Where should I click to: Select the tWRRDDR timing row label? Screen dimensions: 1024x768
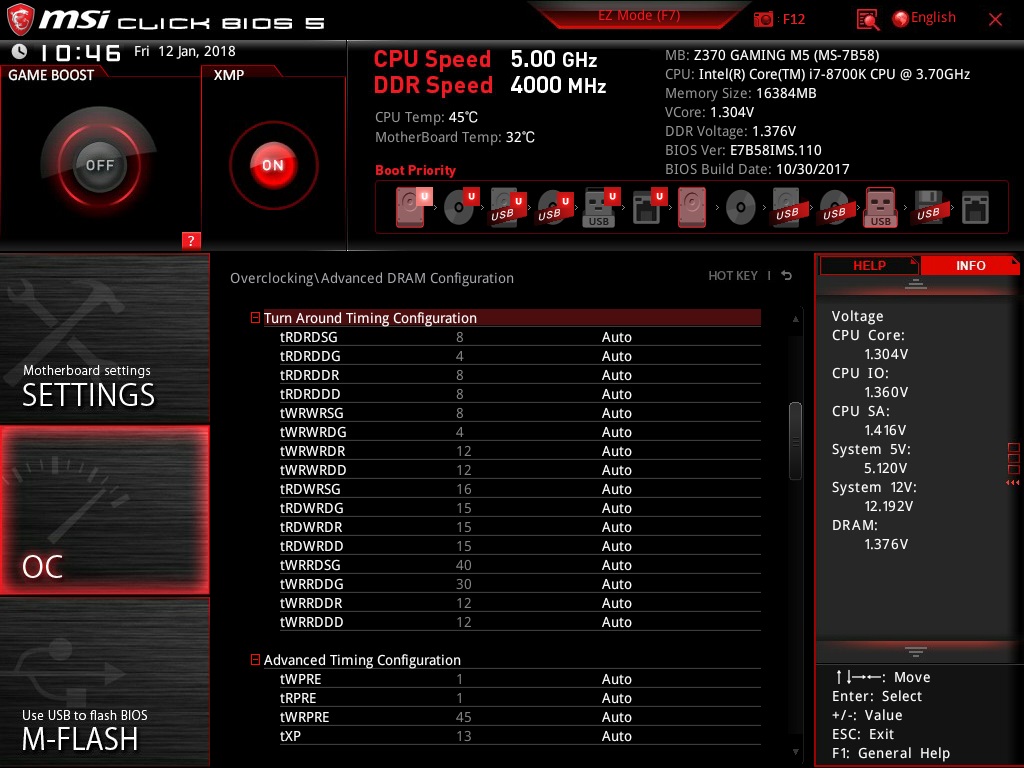coord(311,603)
